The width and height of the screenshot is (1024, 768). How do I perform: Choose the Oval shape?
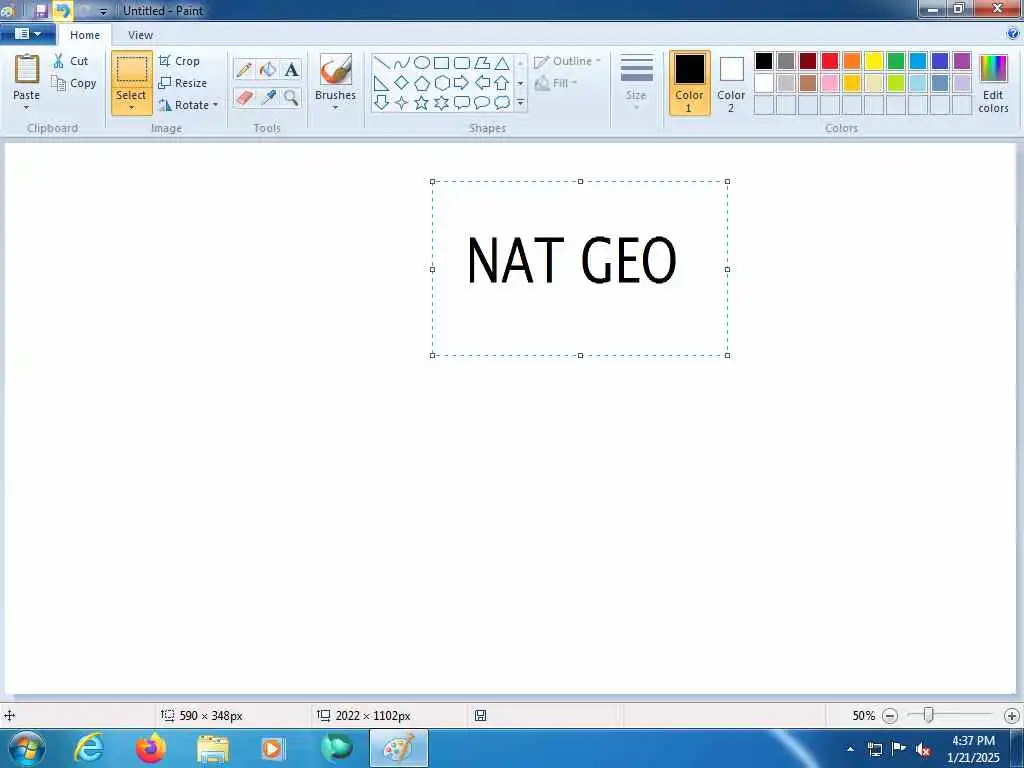tap(422, 63)
